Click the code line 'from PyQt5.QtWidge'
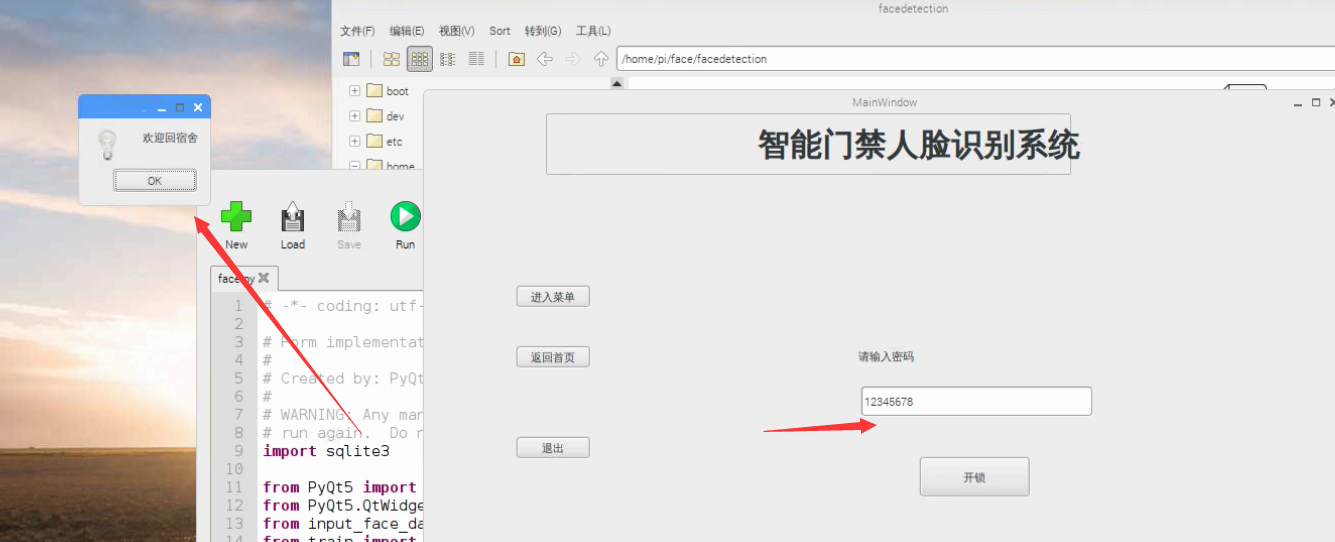Image resolution: width=1335 pixels, height=542 pixels. click(343, 505)
